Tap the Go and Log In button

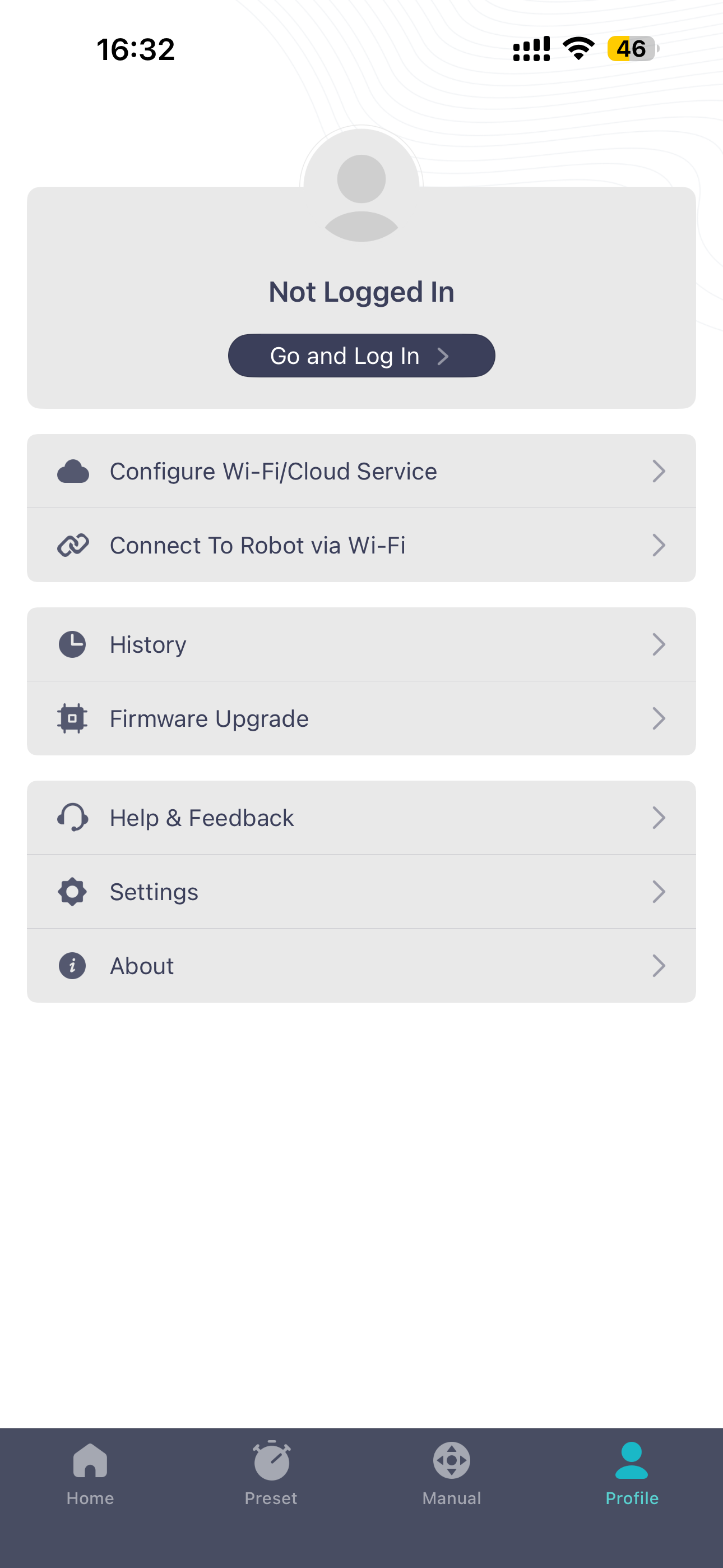[x=361, y=356]
